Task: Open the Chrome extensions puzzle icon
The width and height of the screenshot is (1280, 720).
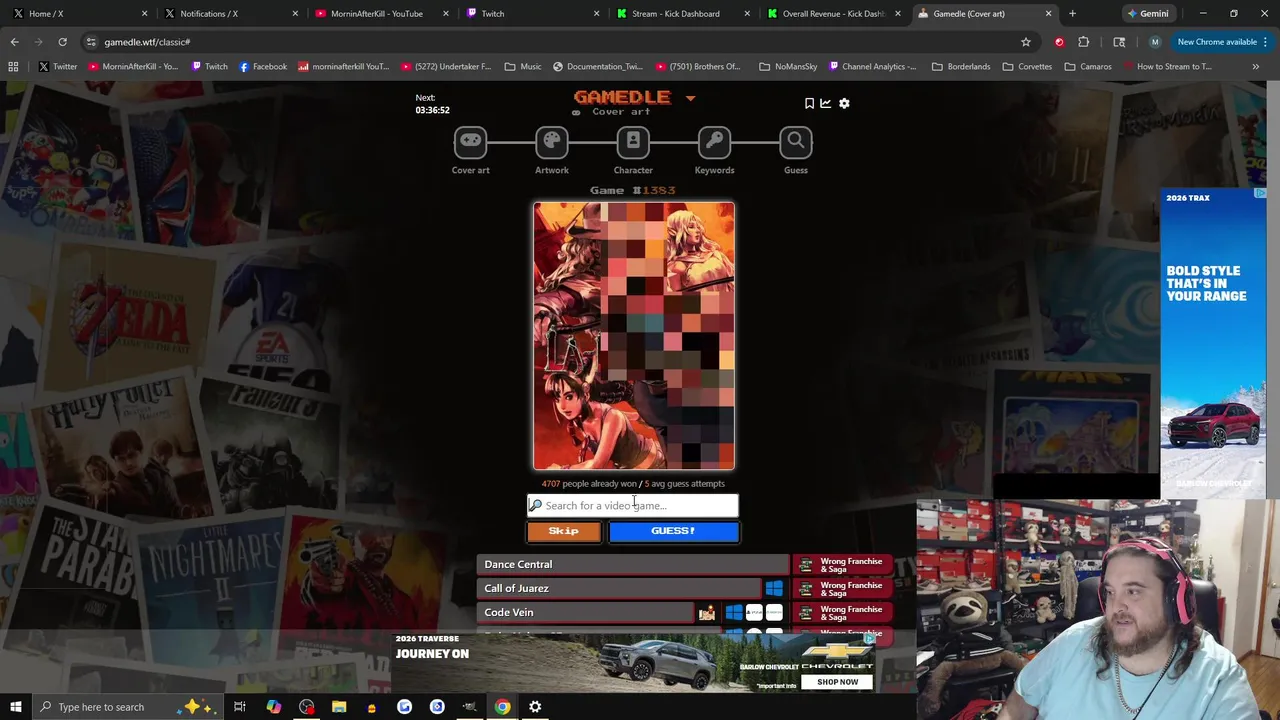Action: (1084, 42)
